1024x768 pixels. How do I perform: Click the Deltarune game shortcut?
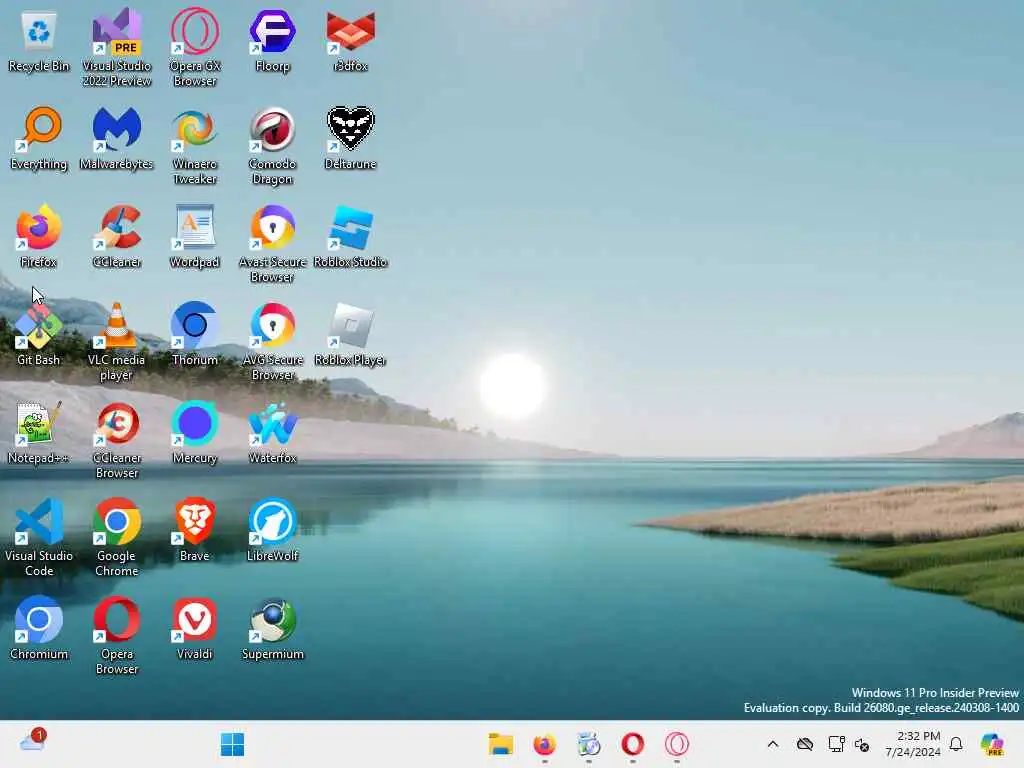[351, 138]
